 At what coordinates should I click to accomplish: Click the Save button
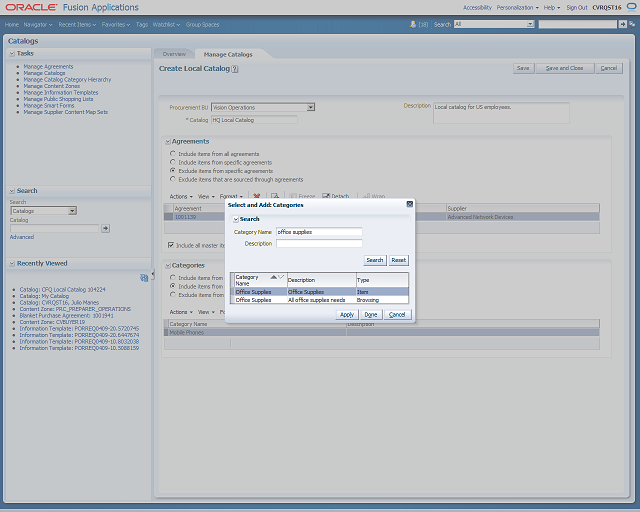[523, 68]
